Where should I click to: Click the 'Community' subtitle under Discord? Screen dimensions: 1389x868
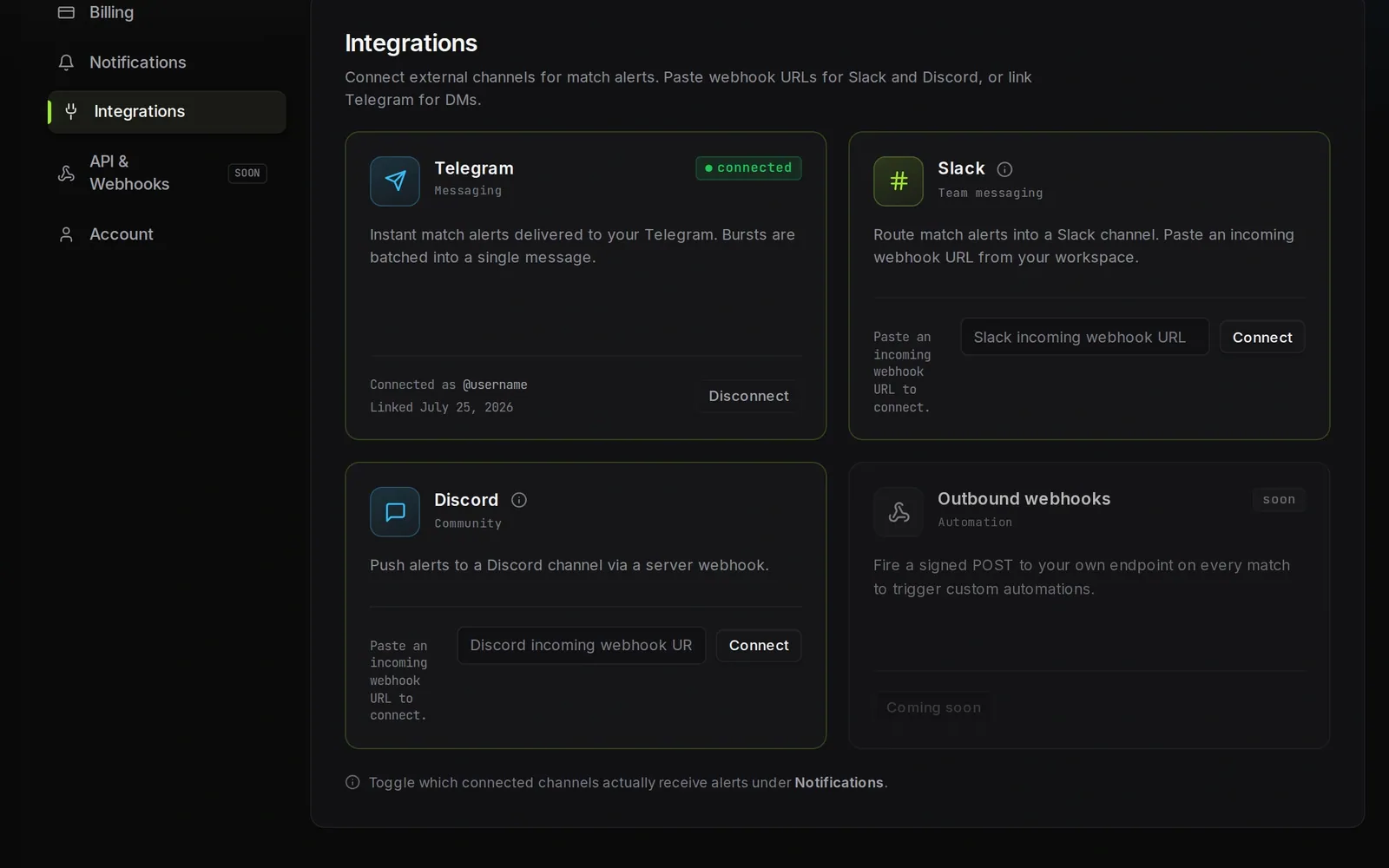pos(468,523)
